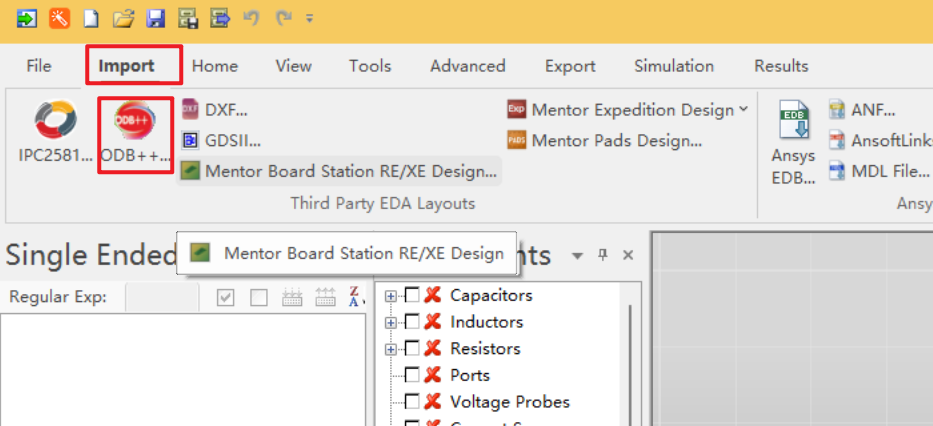Screen dimensions: 933x426
Task: Pin the components panel
Action: pyautogui.click(x=603, y=255)
